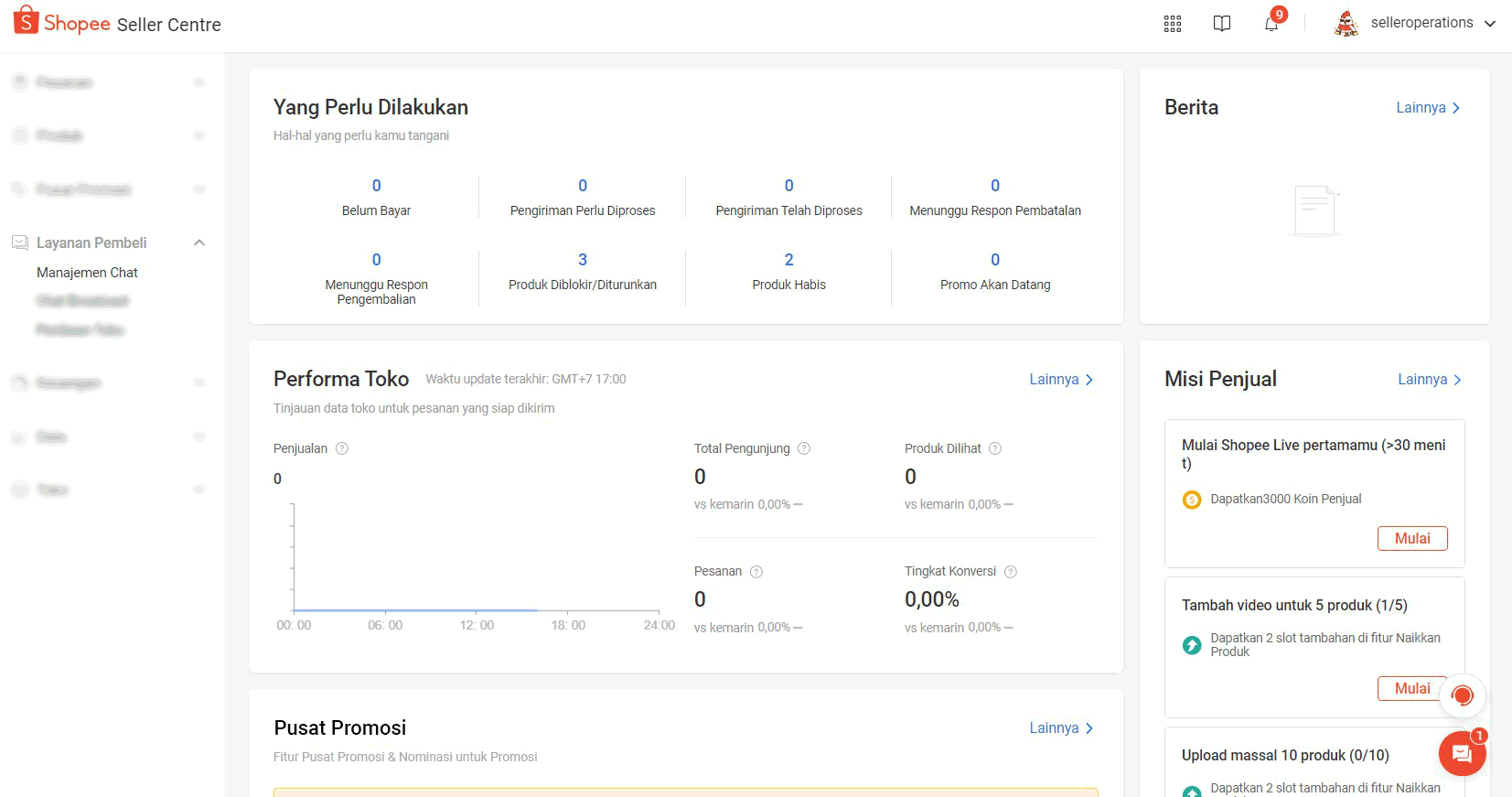
Task: Open the selleroperations account dropdown arrow
Action: [x=1490, y=24]
